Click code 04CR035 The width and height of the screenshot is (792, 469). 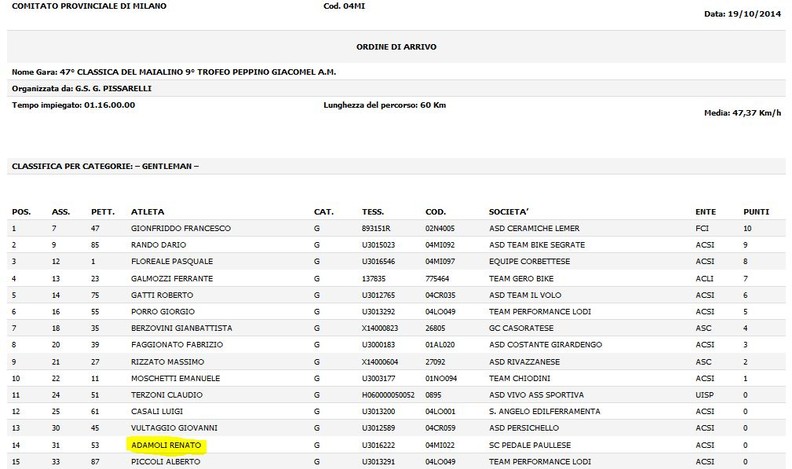(440, 295)
